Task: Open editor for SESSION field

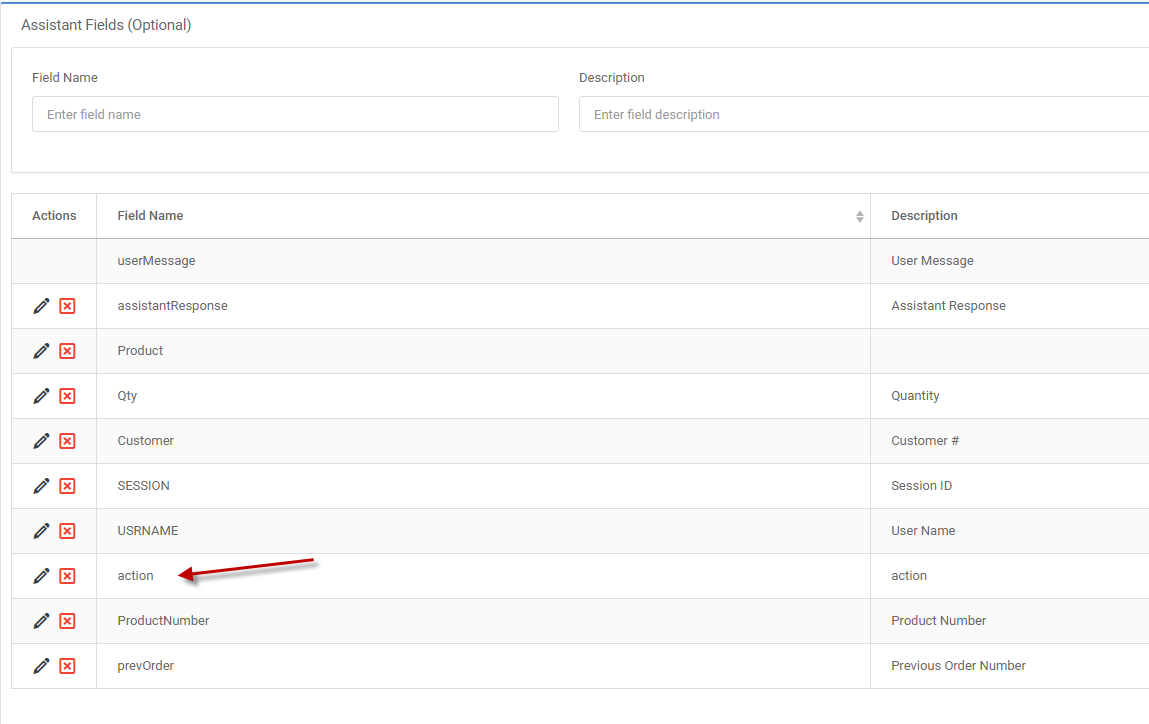Action: [41, 486]
